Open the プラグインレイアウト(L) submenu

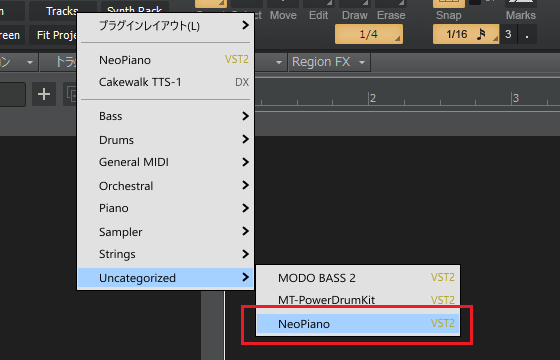point(165,26)
